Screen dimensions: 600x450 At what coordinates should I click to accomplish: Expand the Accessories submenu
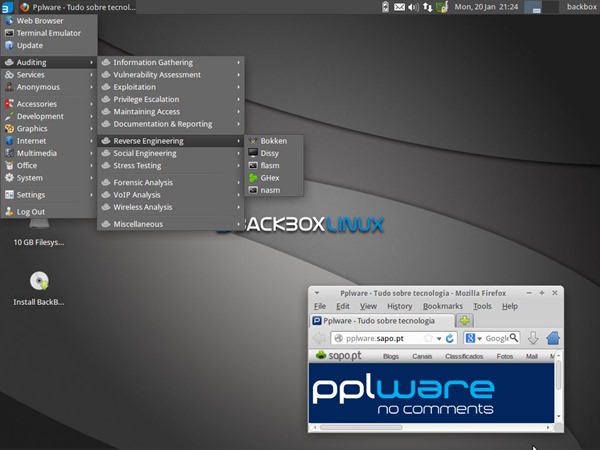coord(49,104)
